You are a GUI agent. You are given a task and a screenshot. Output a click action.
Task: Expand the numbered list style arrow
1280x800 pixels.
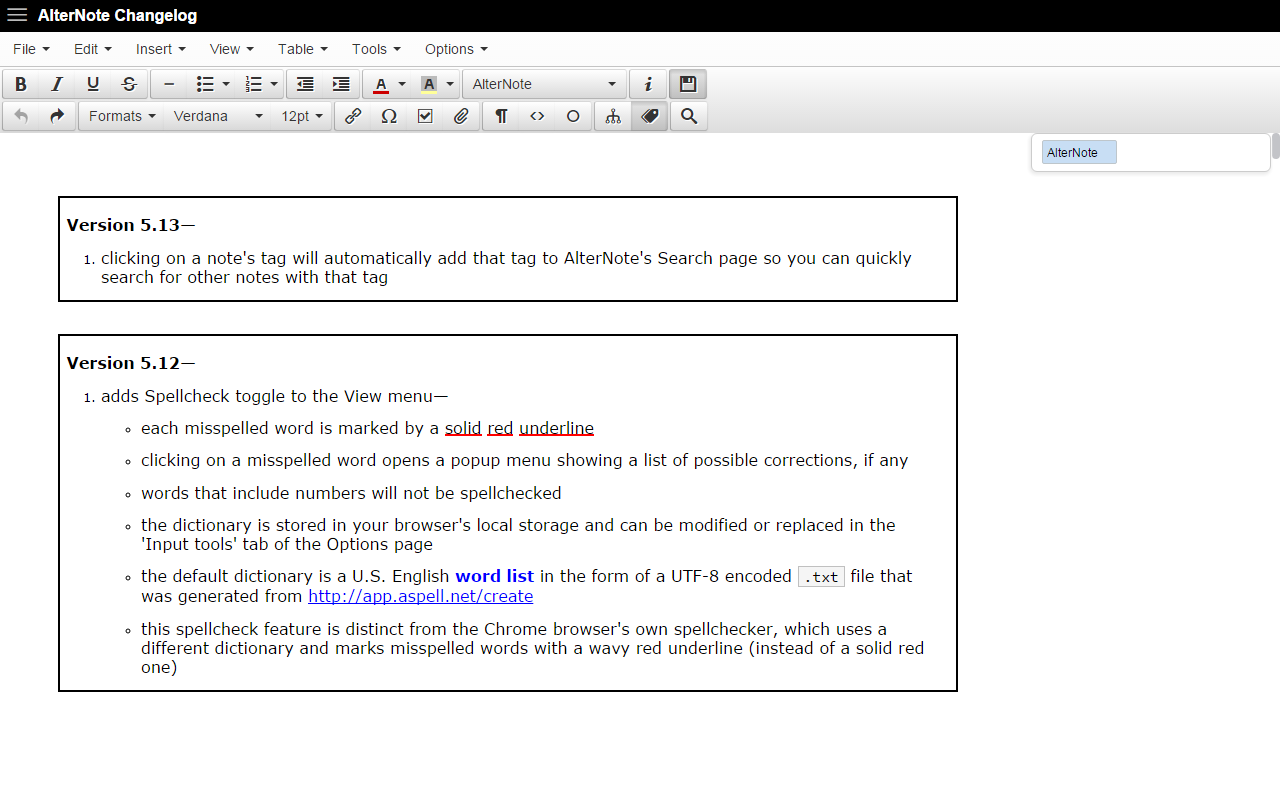click(x=274, y=84)
